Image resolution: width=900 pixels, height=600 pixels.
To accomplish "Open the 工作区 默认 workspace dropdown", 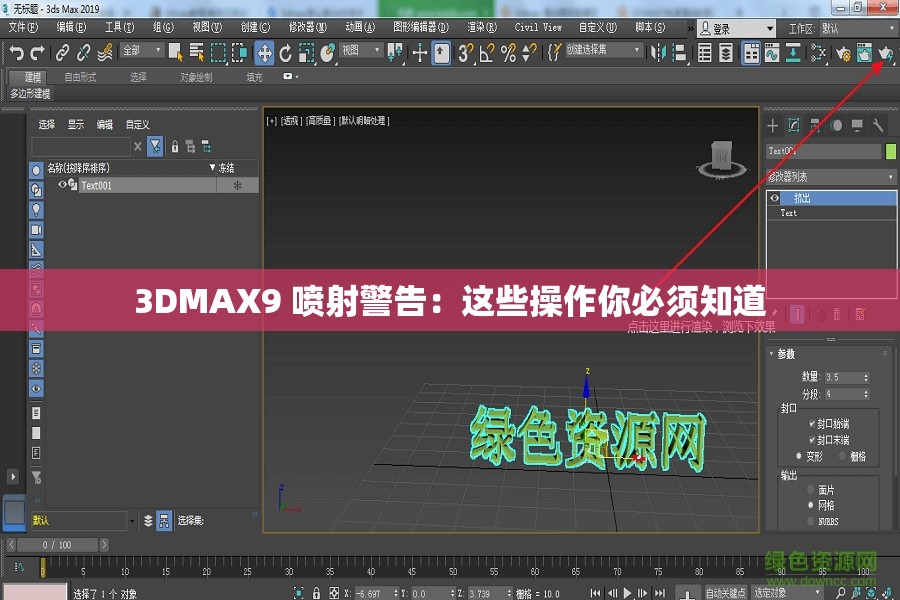I will click(x=859, y=28).
